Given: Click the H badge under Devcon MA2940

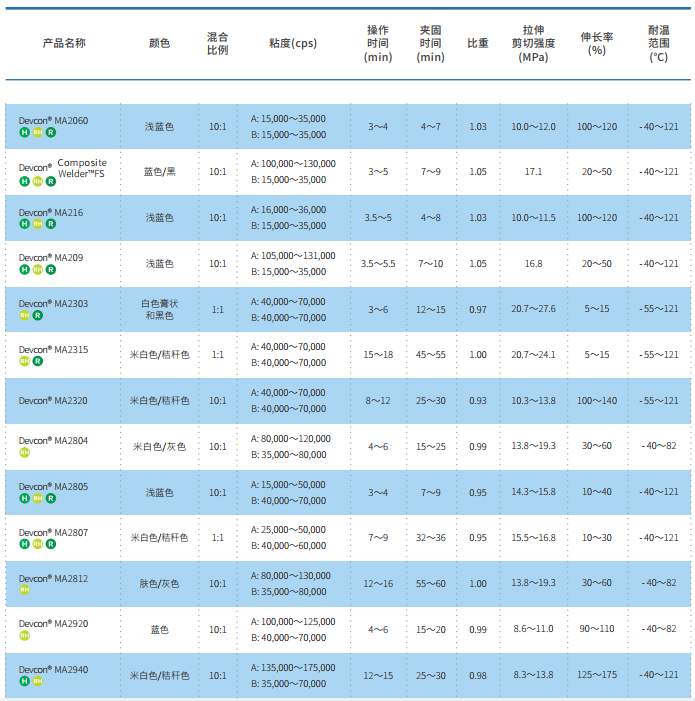Looking at the screenshot, I should pyautogui.click(x=25, y=681).
